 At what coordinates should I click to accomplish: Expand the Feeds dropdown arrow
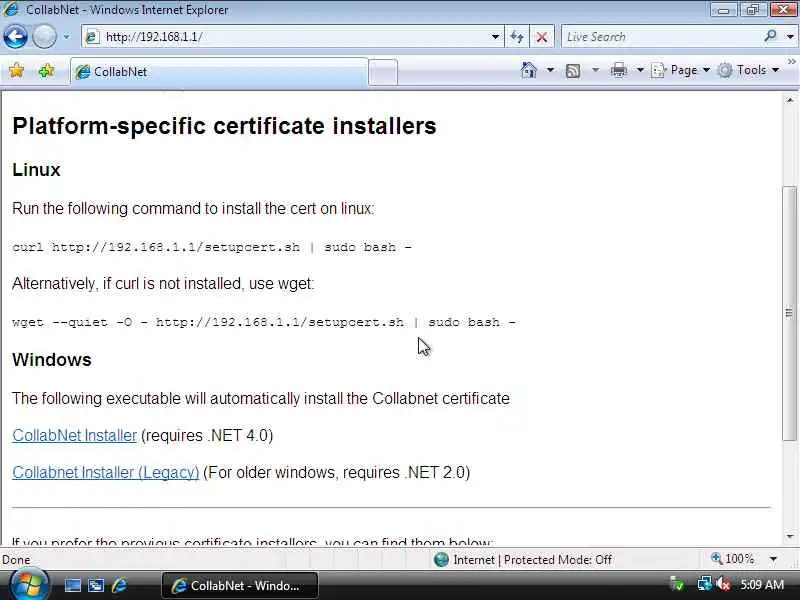(x=595, y=70)
